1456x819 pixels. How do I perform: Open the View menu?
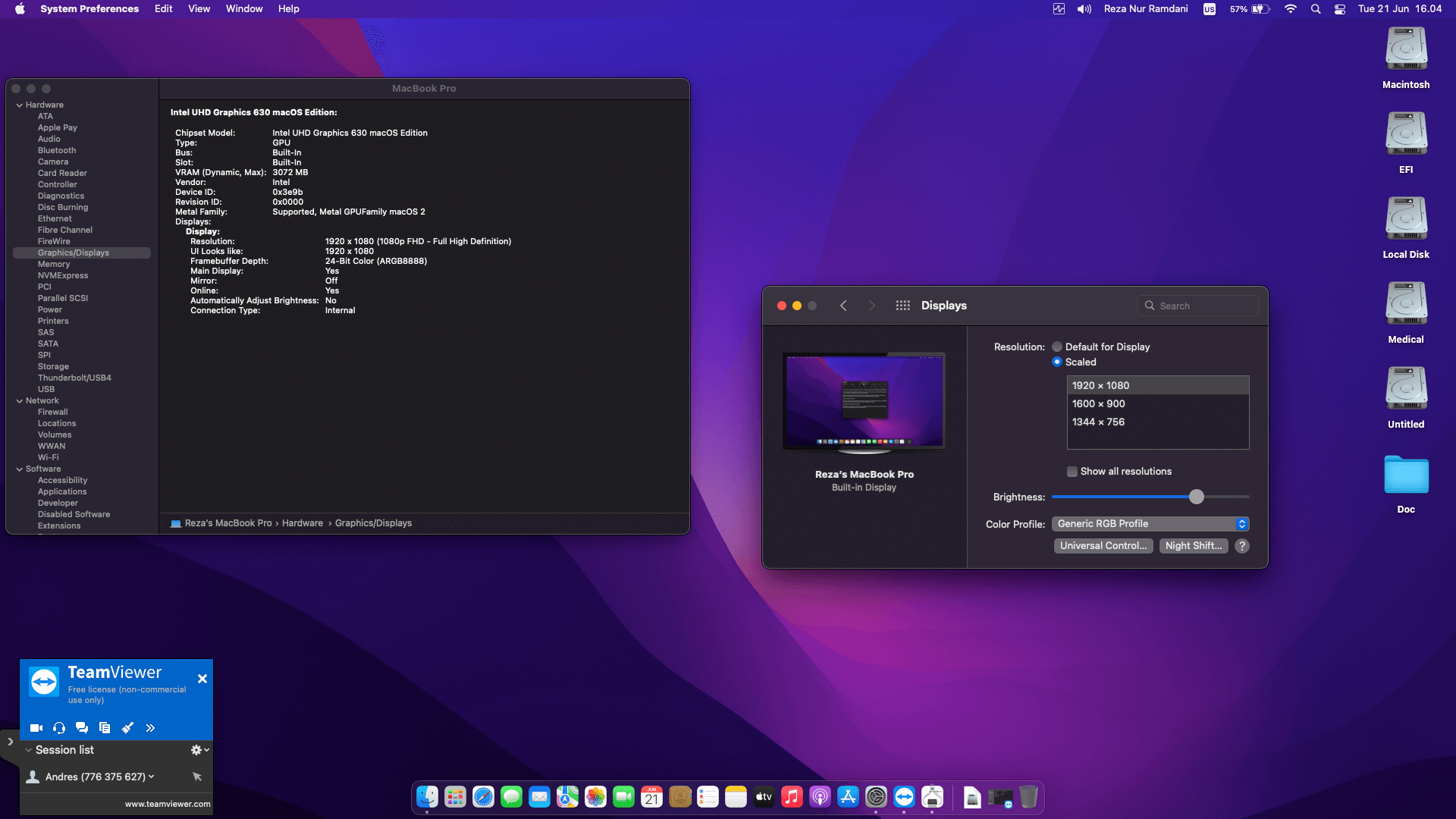(199, 9)
